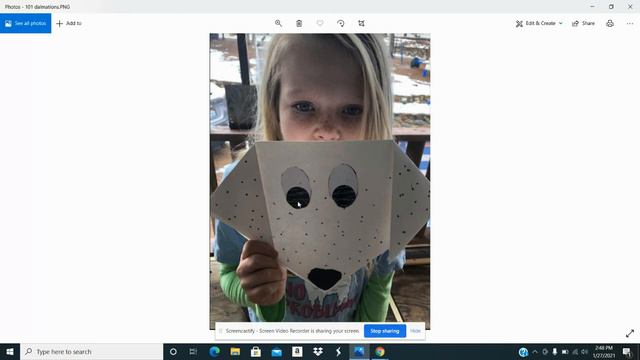Expand the Edit & Create dropdown

pos(539,23)
